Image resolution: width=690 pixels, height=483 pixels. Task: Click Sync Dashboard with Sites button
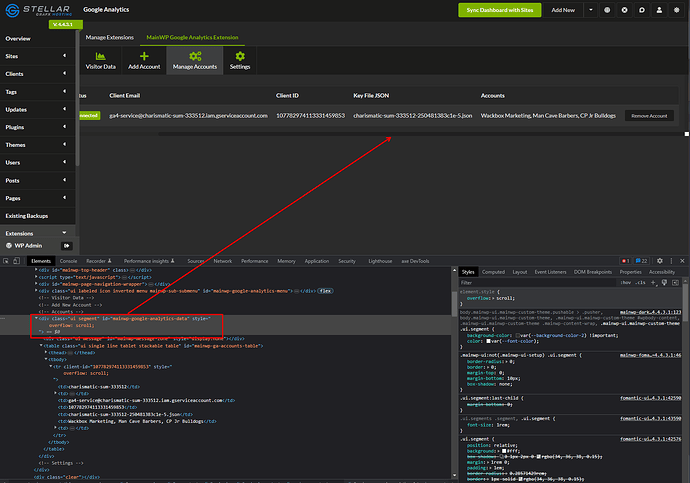pyautogui.click(x=499, y=10)
